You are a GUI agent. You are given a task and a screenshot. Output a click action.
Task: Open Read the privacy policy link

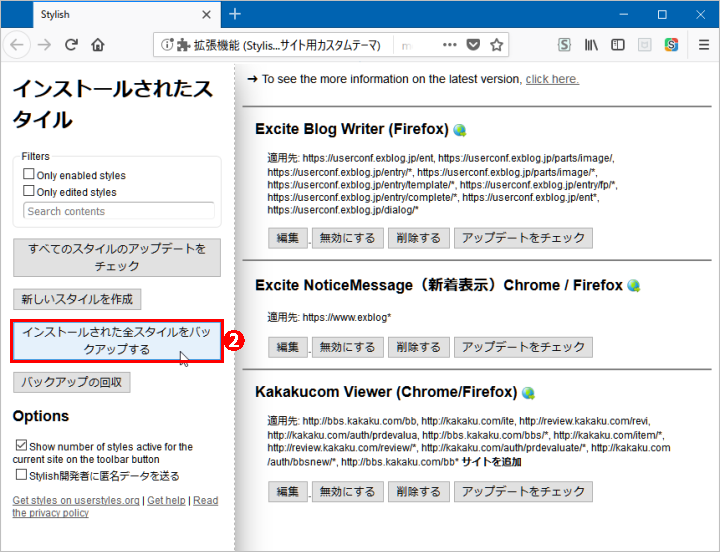pyautogui.click(x=115, y=507)
